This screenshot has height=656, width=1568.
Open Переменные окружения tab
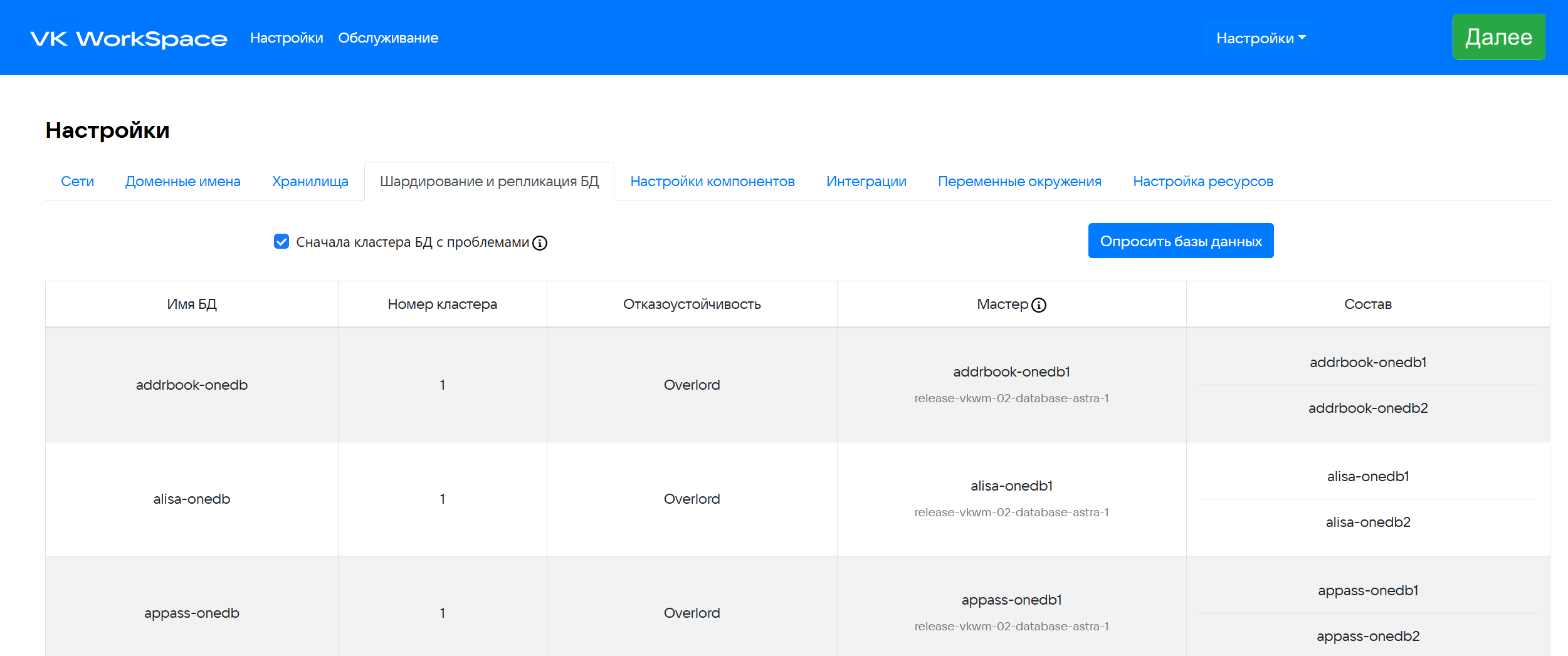[x=1019, y=182]
